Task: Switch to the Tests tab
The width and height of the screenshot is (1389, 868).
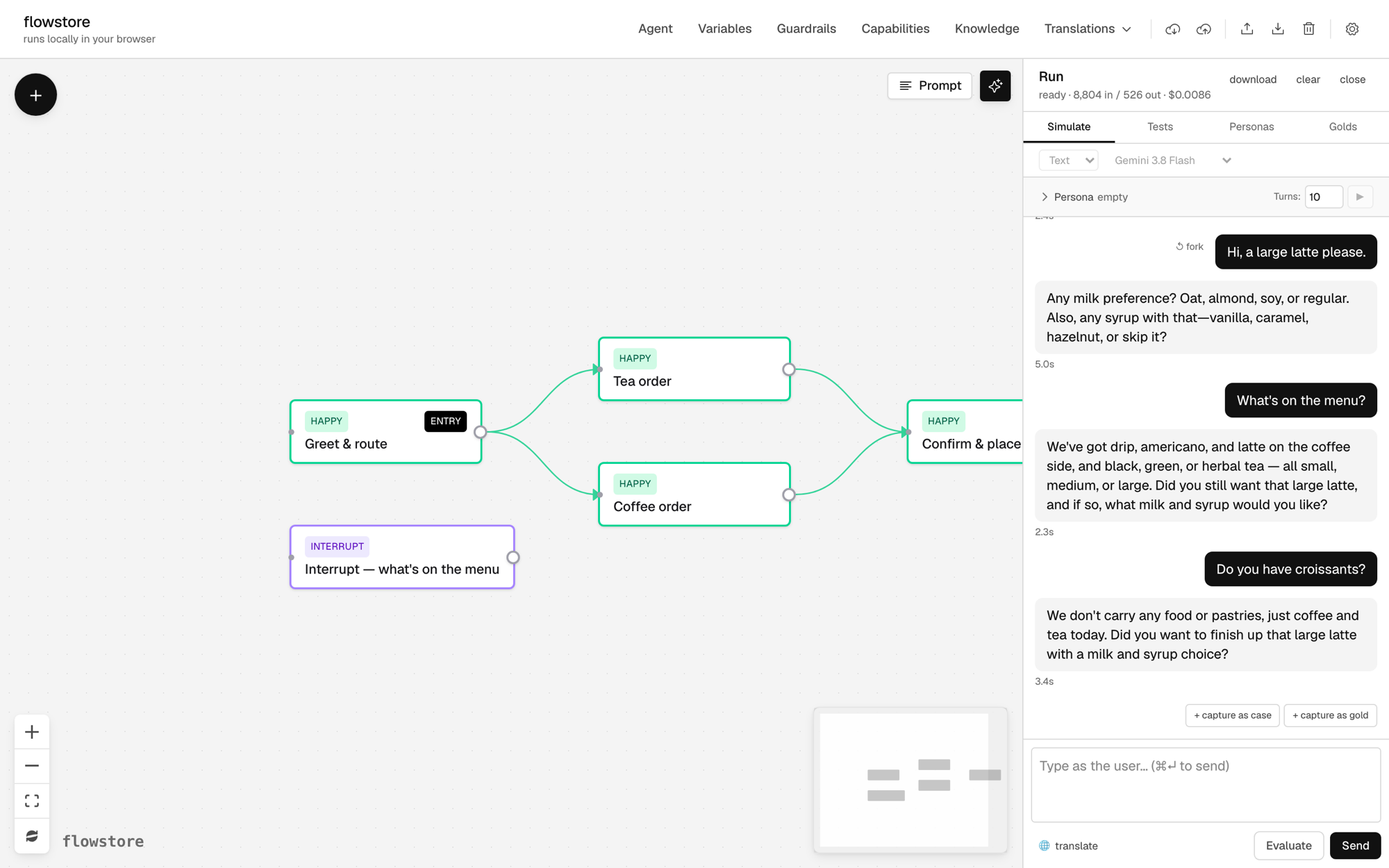Action: (1160, 126)
